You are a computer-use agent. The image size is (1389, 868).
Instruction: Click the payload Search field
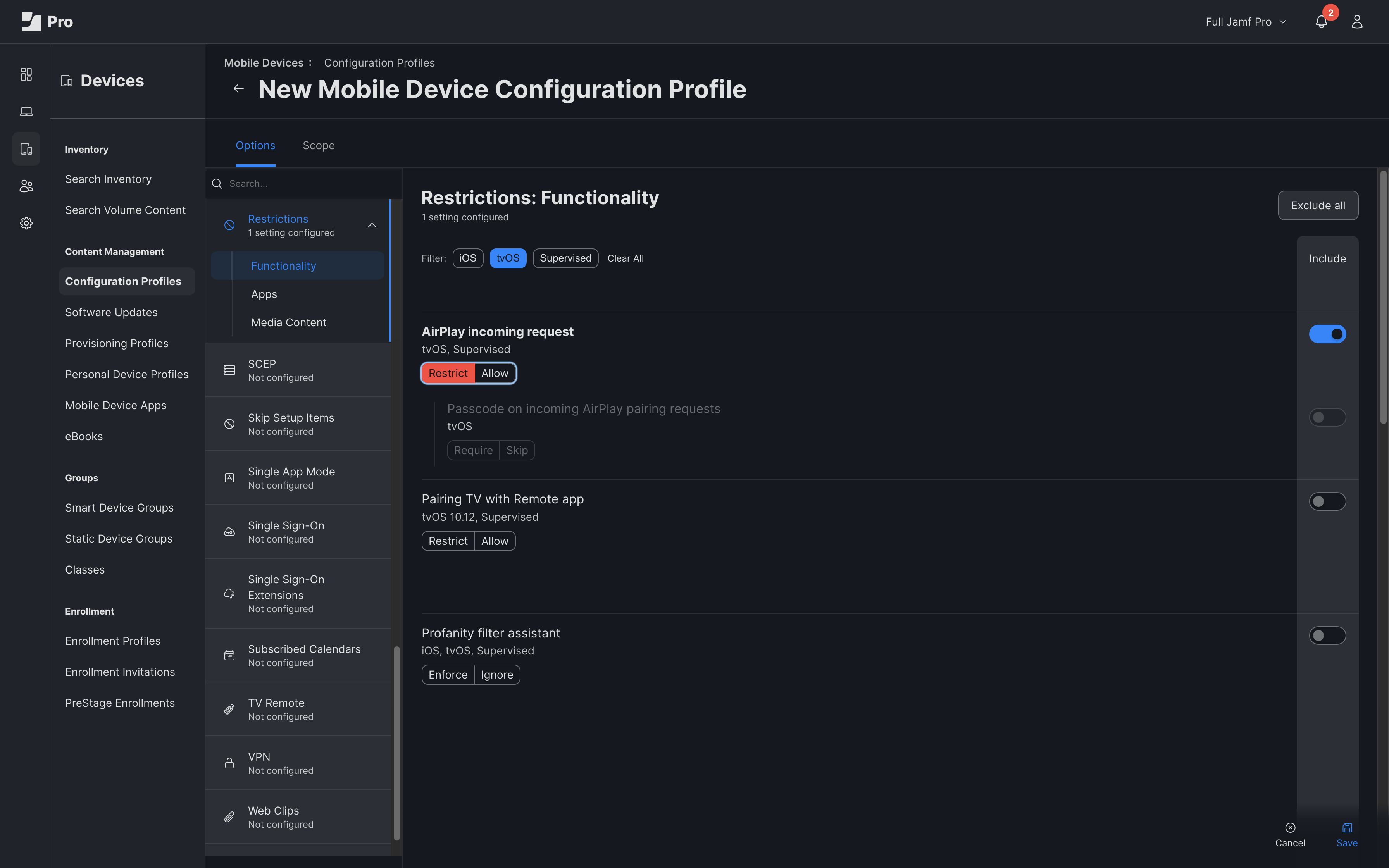(x=304, y=184)
